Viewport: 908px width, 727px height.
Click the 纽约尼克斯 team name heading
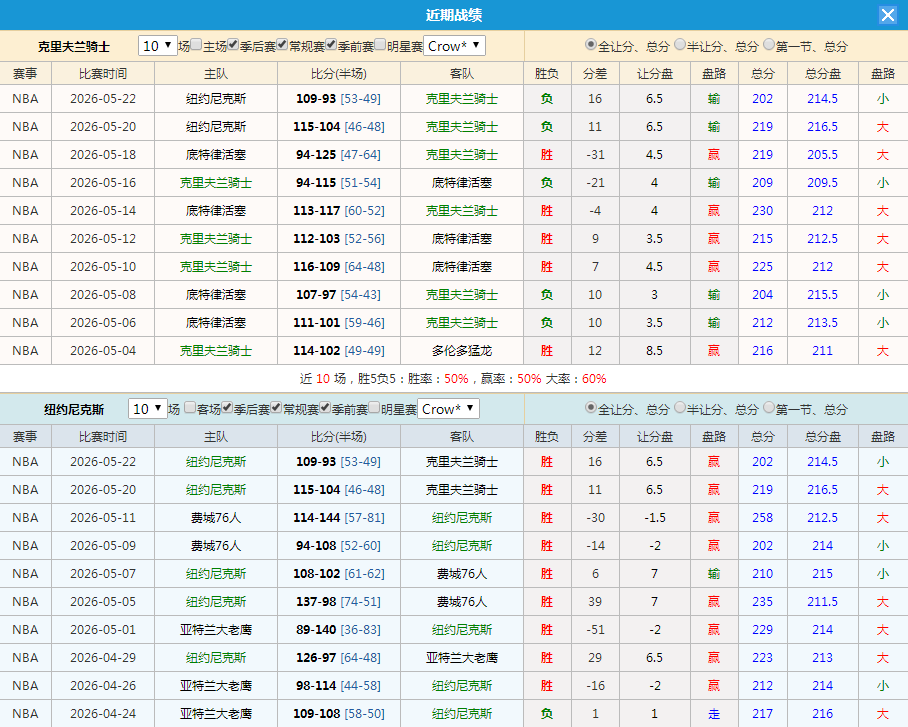pos(74,410)
